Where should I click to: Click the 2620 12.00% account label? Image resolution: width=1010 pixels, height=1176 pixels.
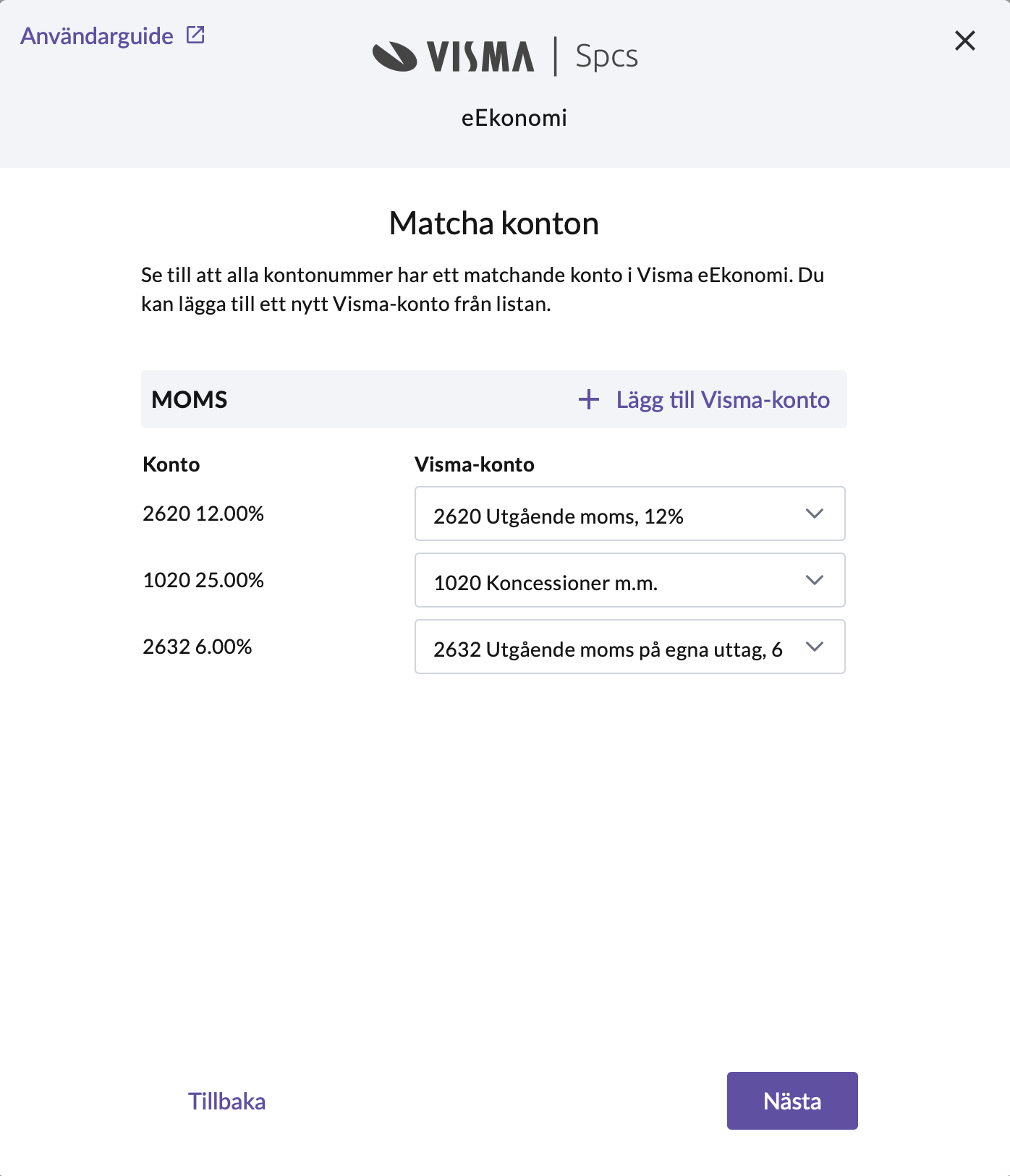tap(203, 514)
